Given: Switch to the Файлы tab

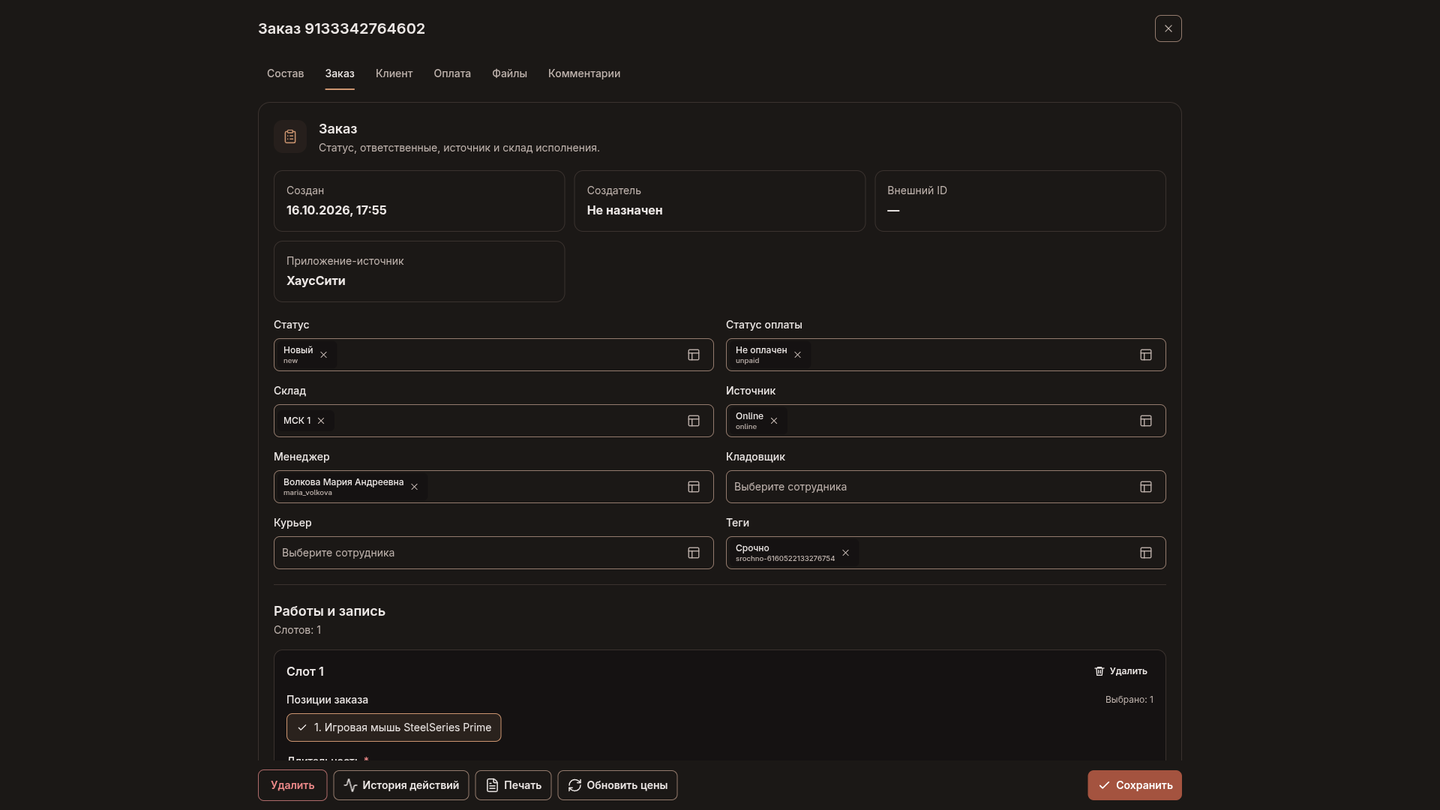Looking at the screenshot, I should coord(509,73).
